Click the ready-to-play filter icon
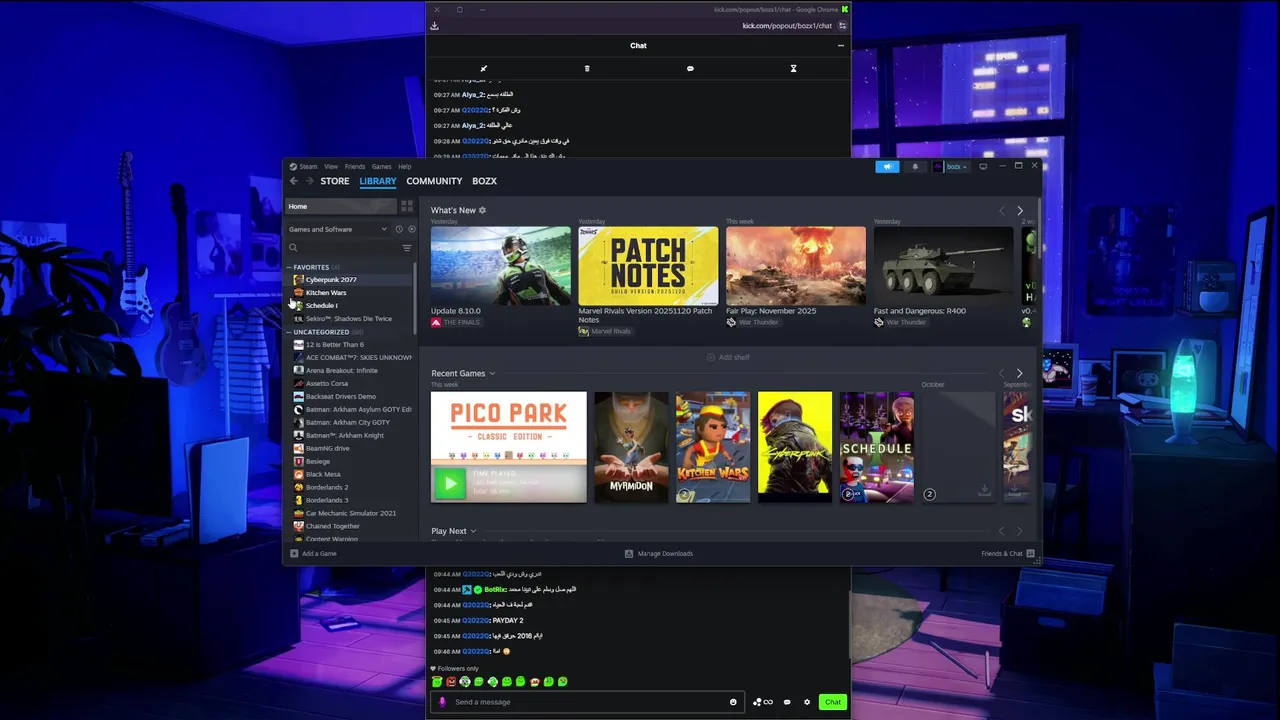This screenshot has width=1280, height=720. (411, 229)
